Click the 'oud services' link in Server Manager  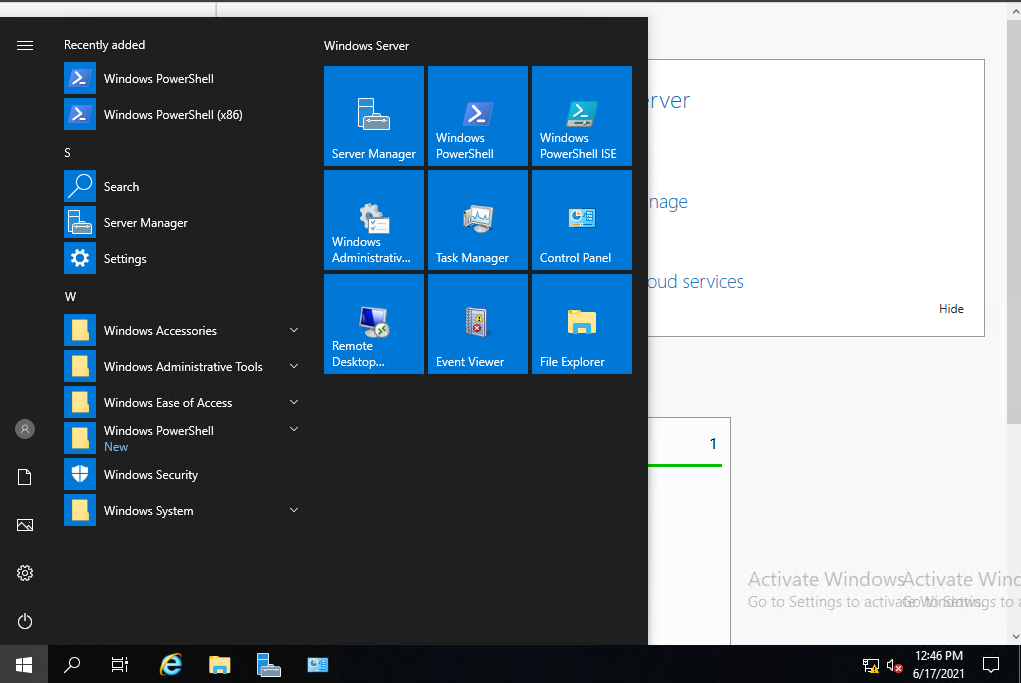[x=695, y=281]
